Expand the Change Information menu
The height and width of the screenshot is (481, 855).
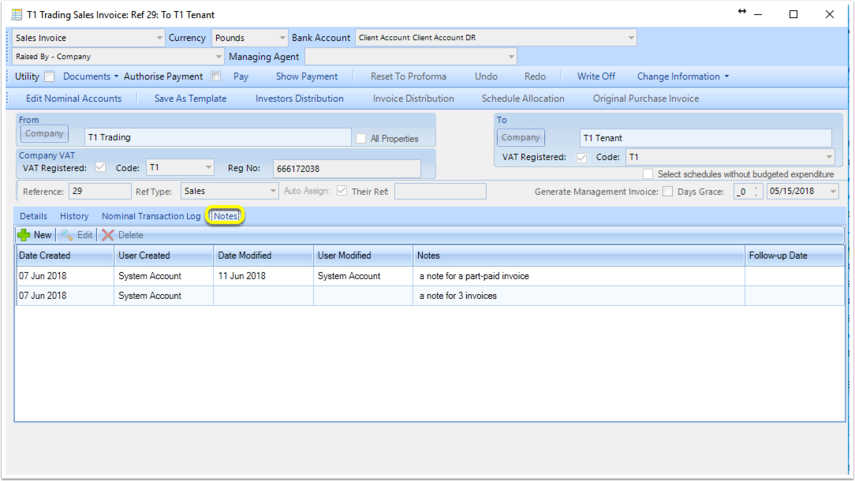pos(683,77)
